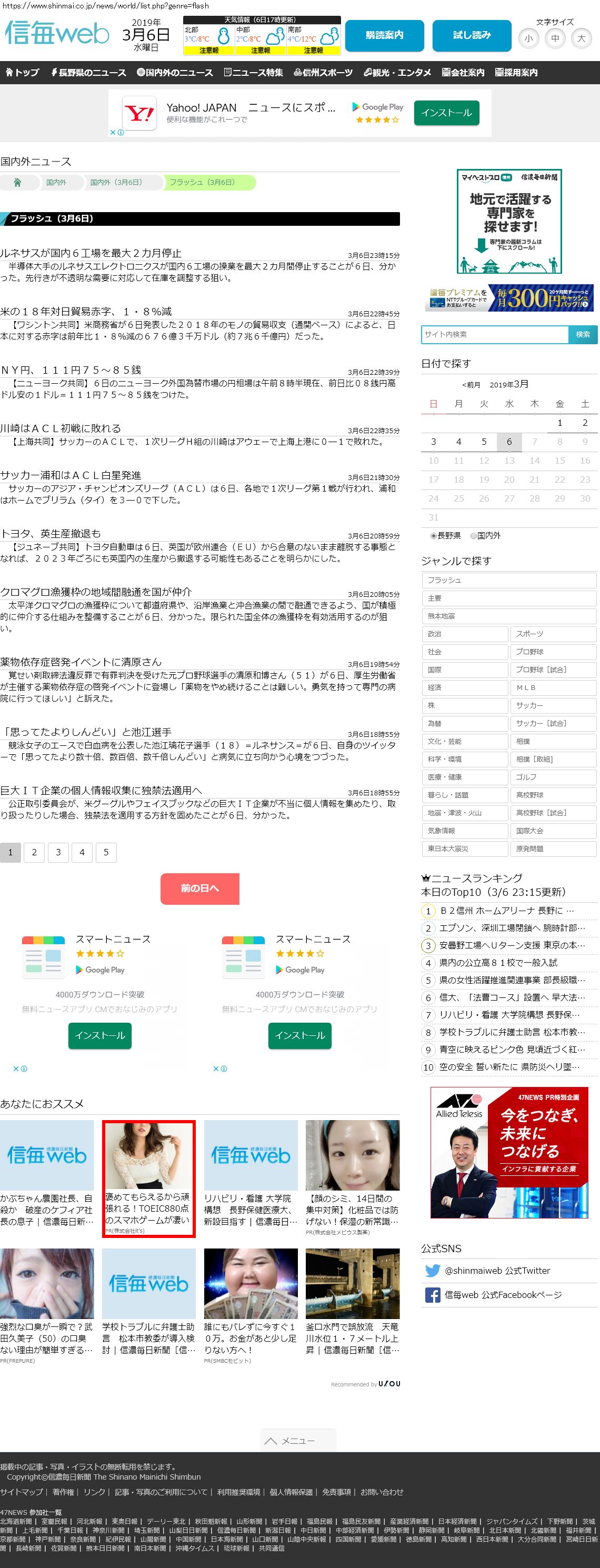Click the 購読案内 button
Image resolution: width=600 pixels, height=1568 pixels.
384,35
